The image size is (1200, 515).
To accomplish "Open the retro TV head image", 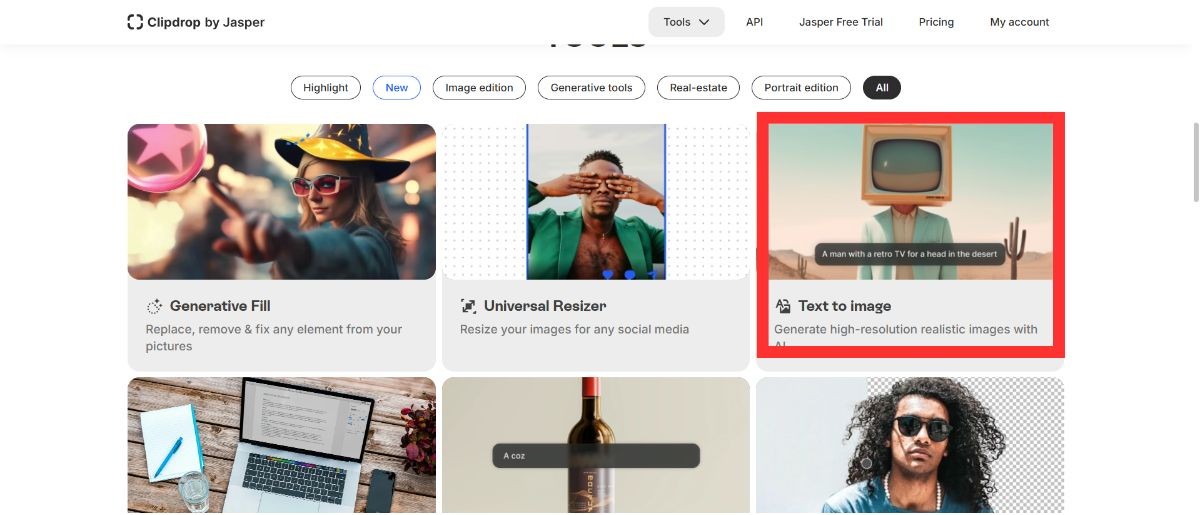I will pos(910,202).
